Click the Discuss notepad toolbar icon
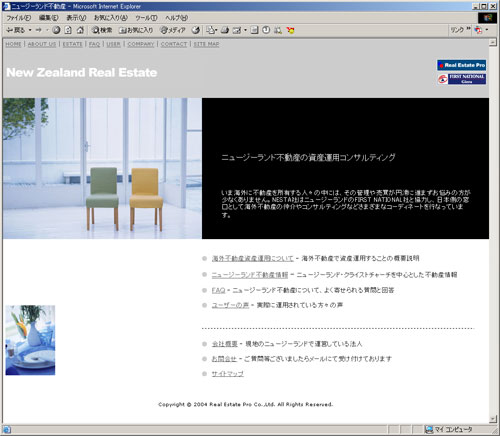The width and height of the screenshot is (500, 436). pyautogui.click(x=254, y=30)
